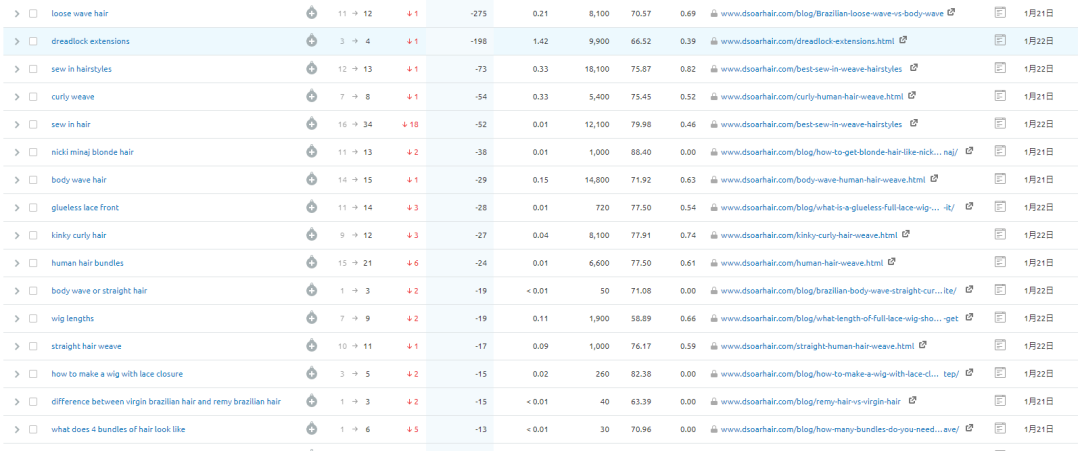Click the add-keyword plus icon for curly weave

(x=311, y=96)
